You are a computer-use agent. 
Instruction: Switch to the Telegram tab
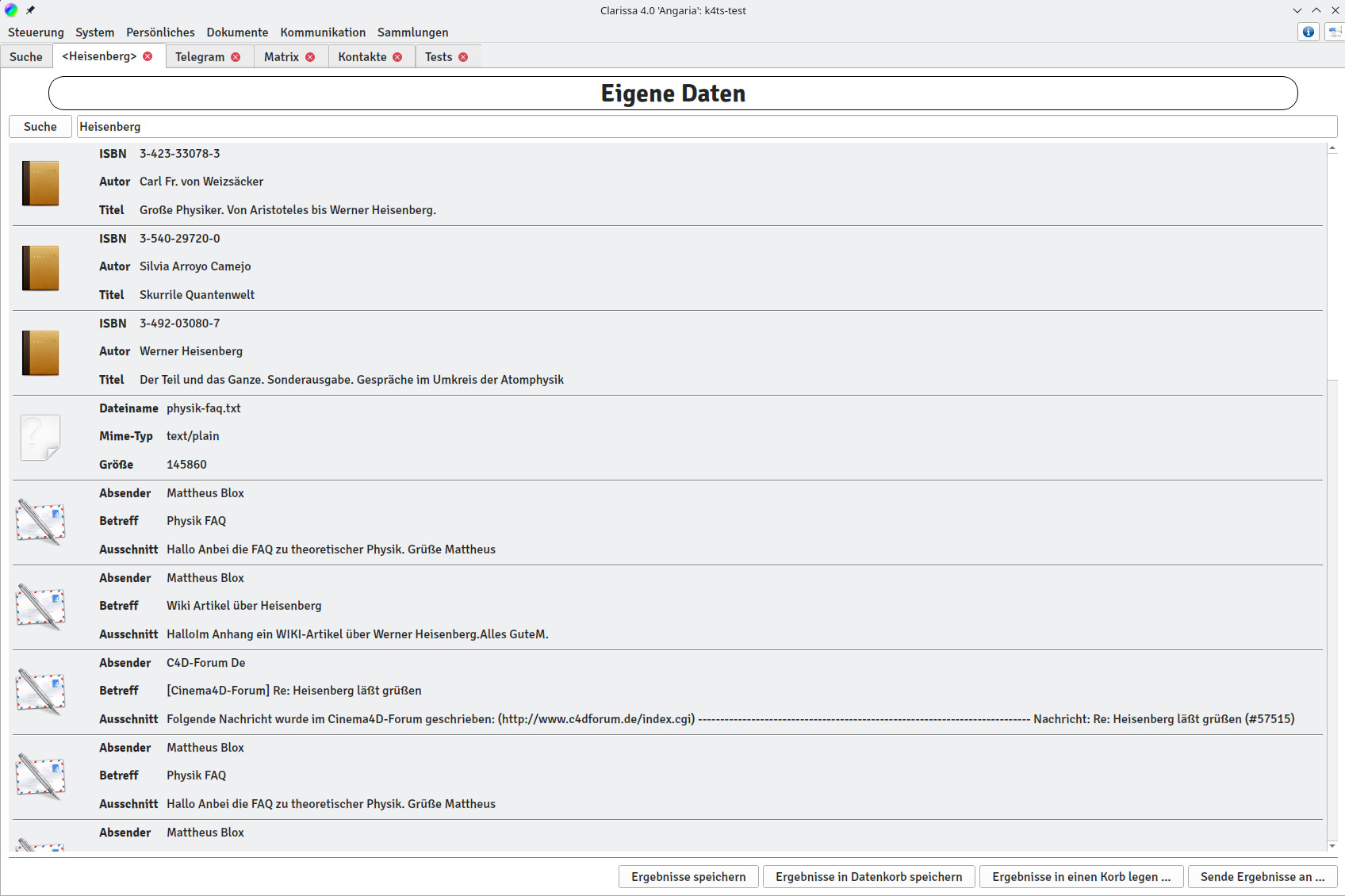[x=200, y=57]
